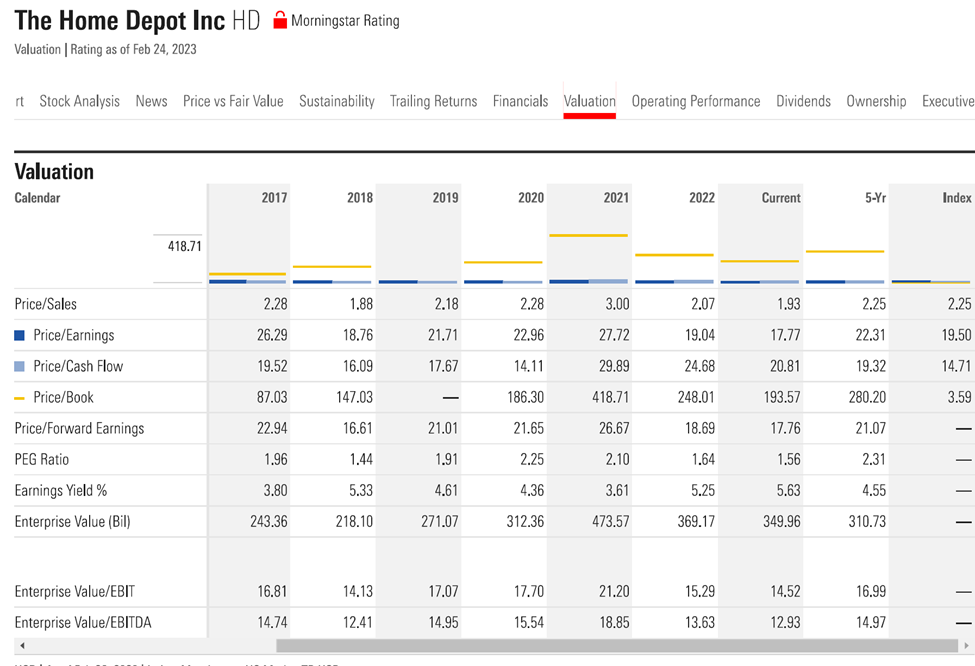Click the 5-Yr column header
This screenshot has width=975, height=666.
tap(876, 198)
